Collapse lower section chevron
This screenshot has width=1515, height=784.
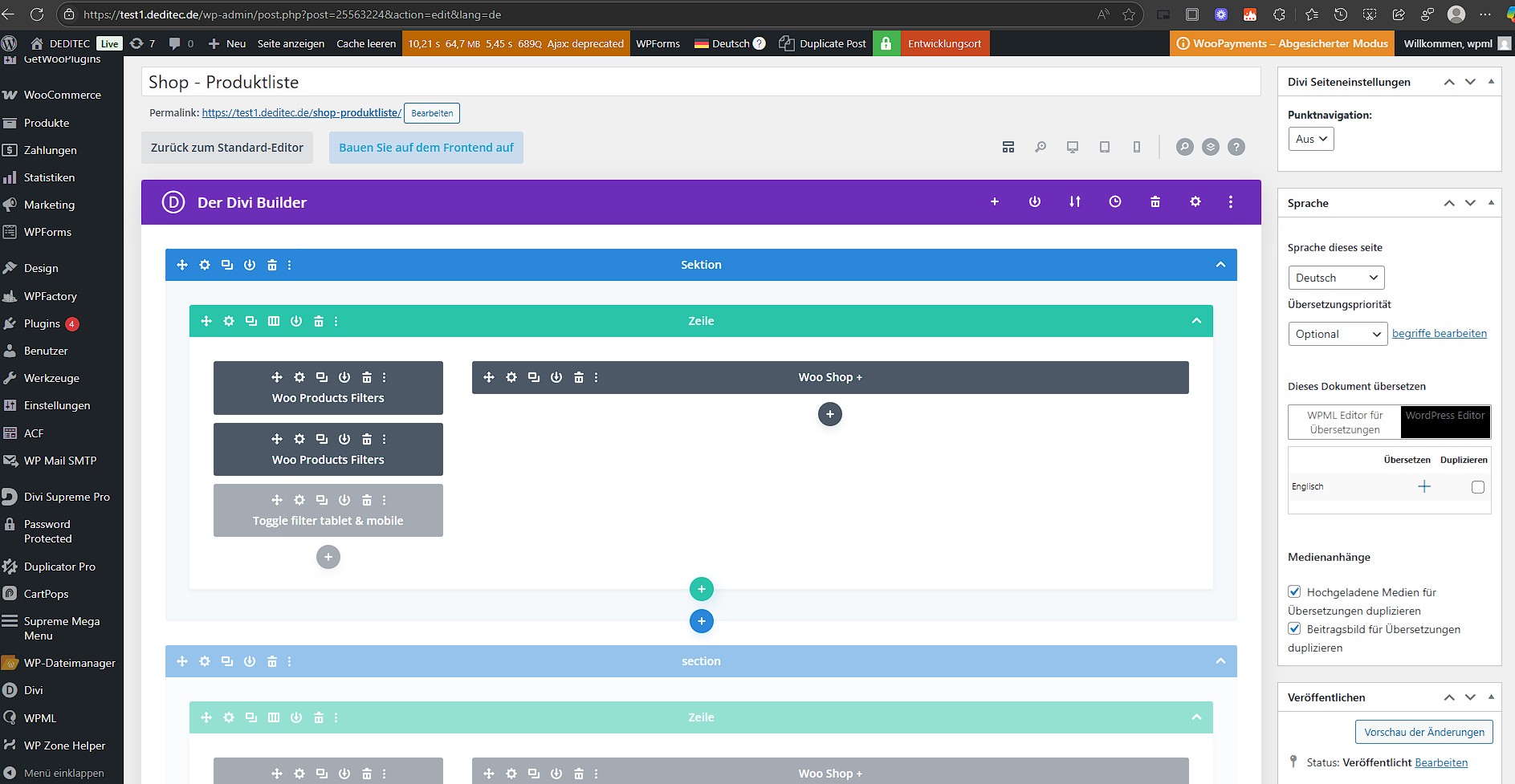[x=1220, y=661]
